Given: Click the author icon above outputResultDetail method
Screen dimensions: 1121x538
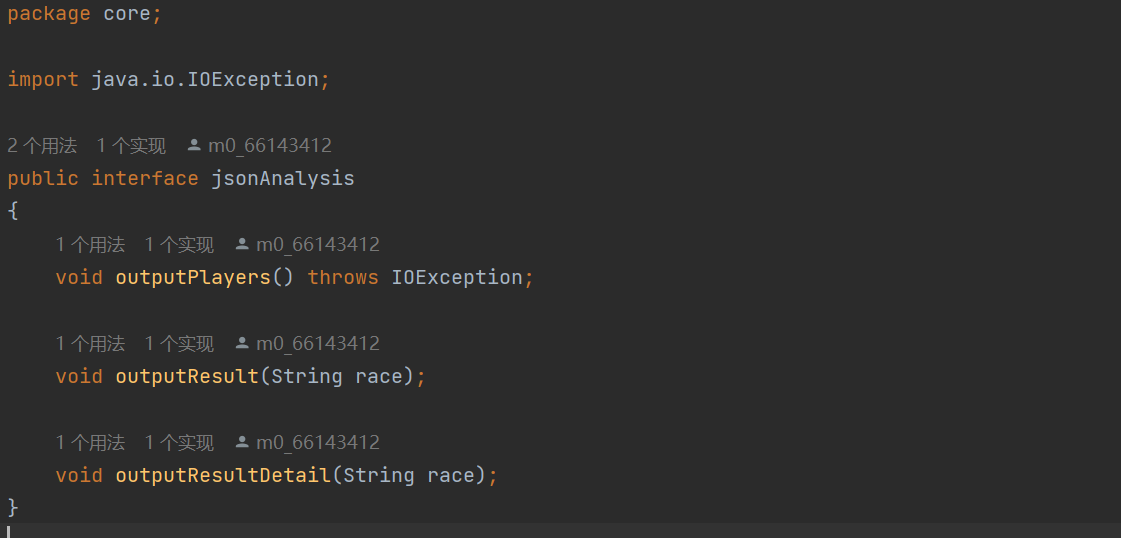Looking at the screenshot, I should pyautogui.click(x=242, y=442).
